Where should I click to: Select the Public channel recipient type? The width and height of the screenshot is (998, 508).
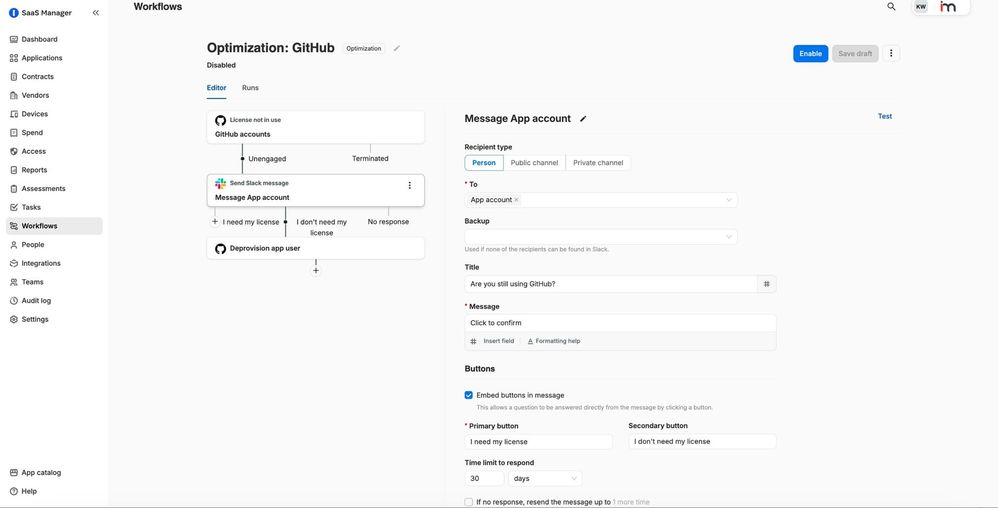point(534,163)
